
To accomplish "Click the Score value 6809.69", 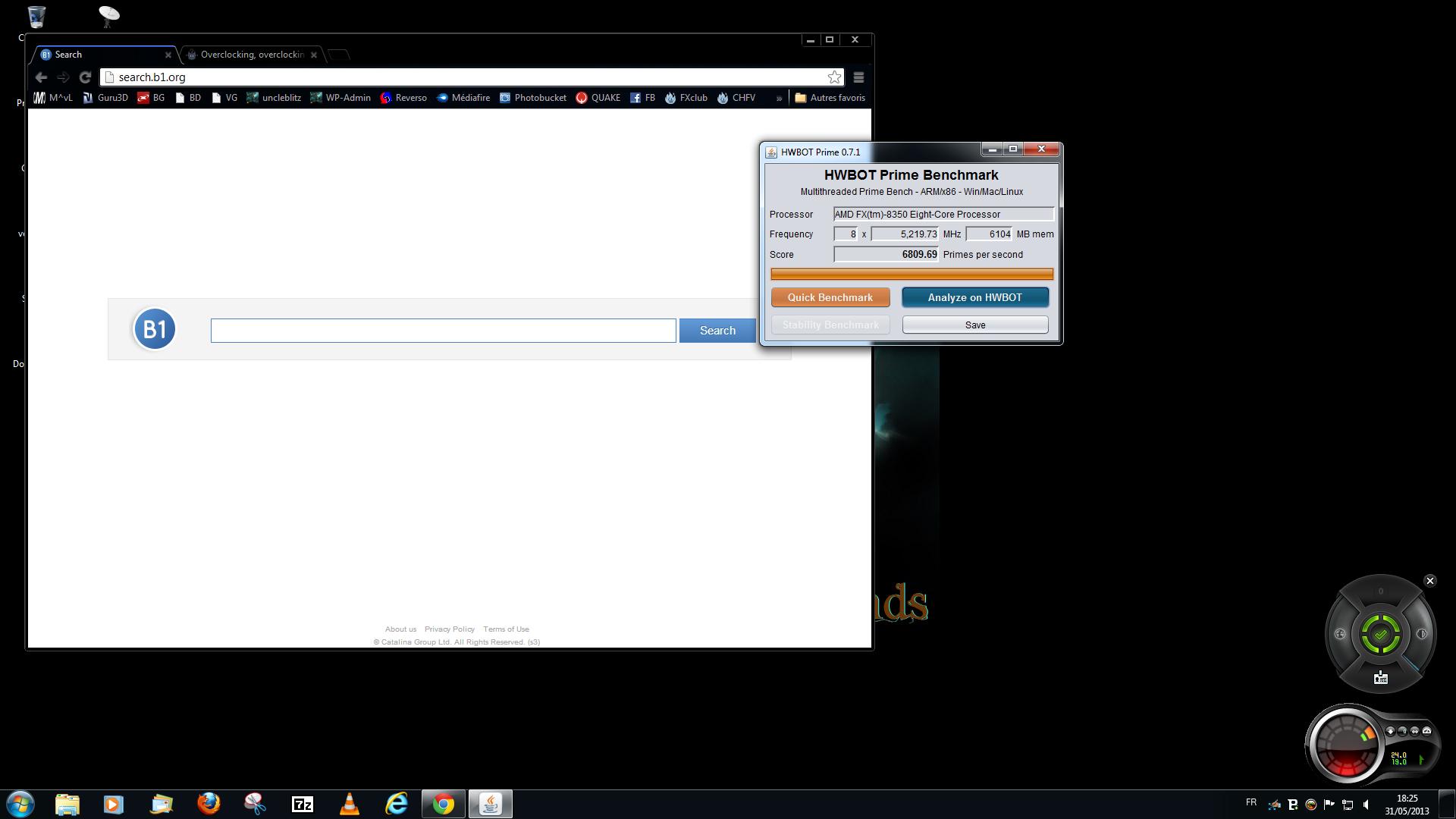I will [x=886, y=255].
